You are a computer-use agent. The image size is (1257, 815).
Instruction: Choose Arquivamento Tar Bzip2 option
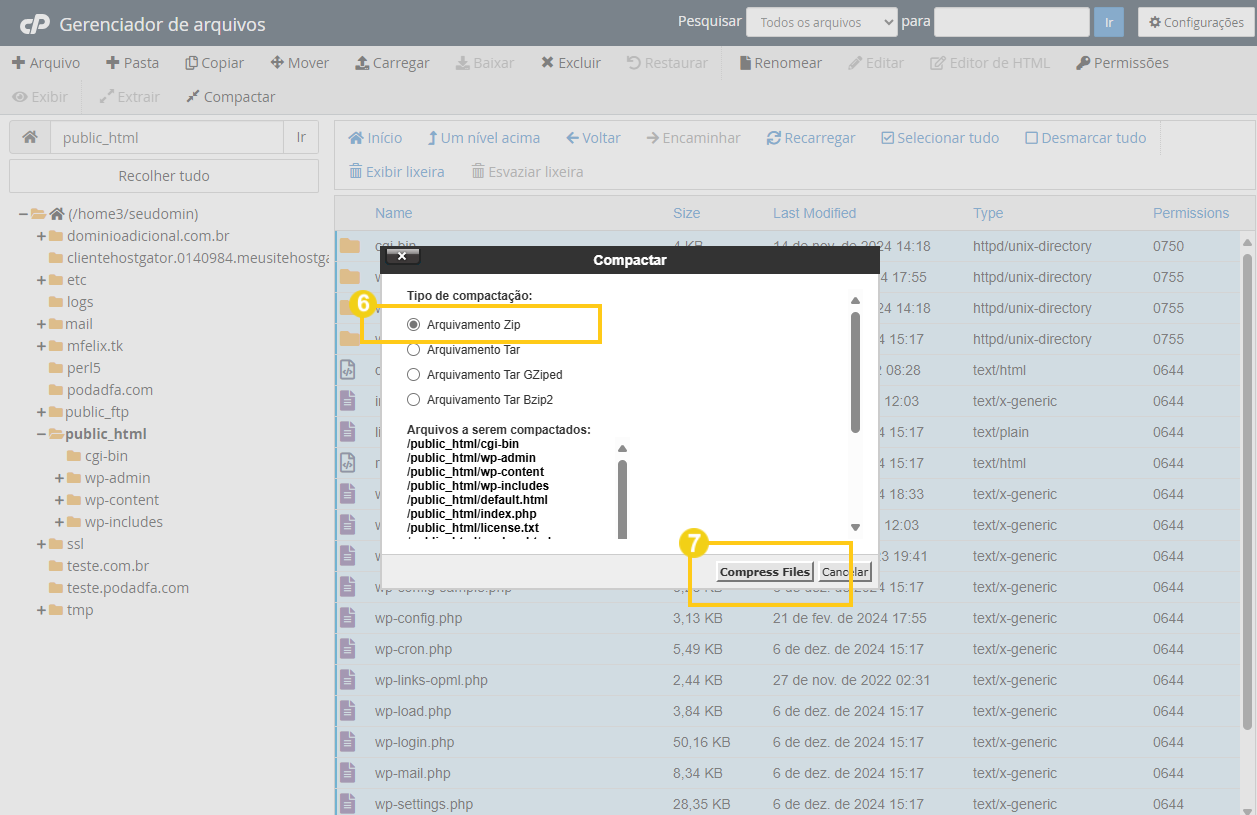click(x=414, y=400)
